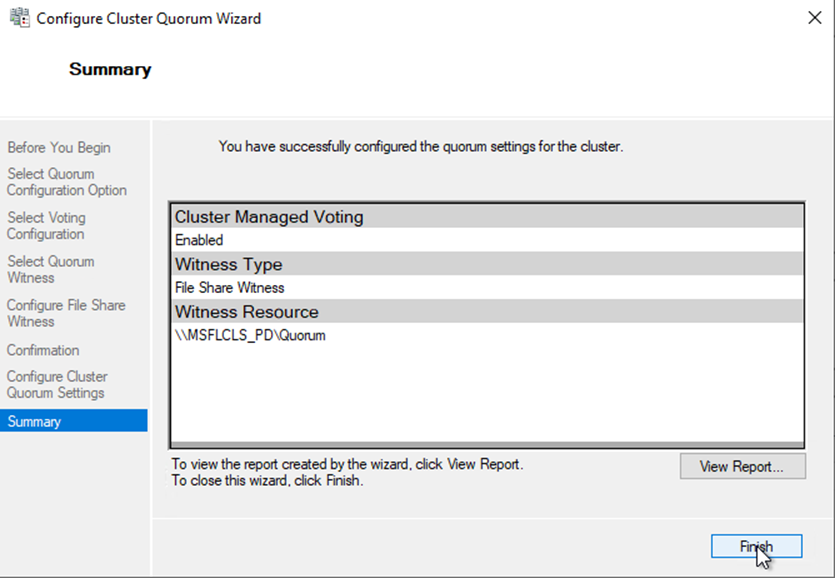
Task: Select the \\MSFLCLS_PD\Quorum path entry
Action: click(250, 336)
